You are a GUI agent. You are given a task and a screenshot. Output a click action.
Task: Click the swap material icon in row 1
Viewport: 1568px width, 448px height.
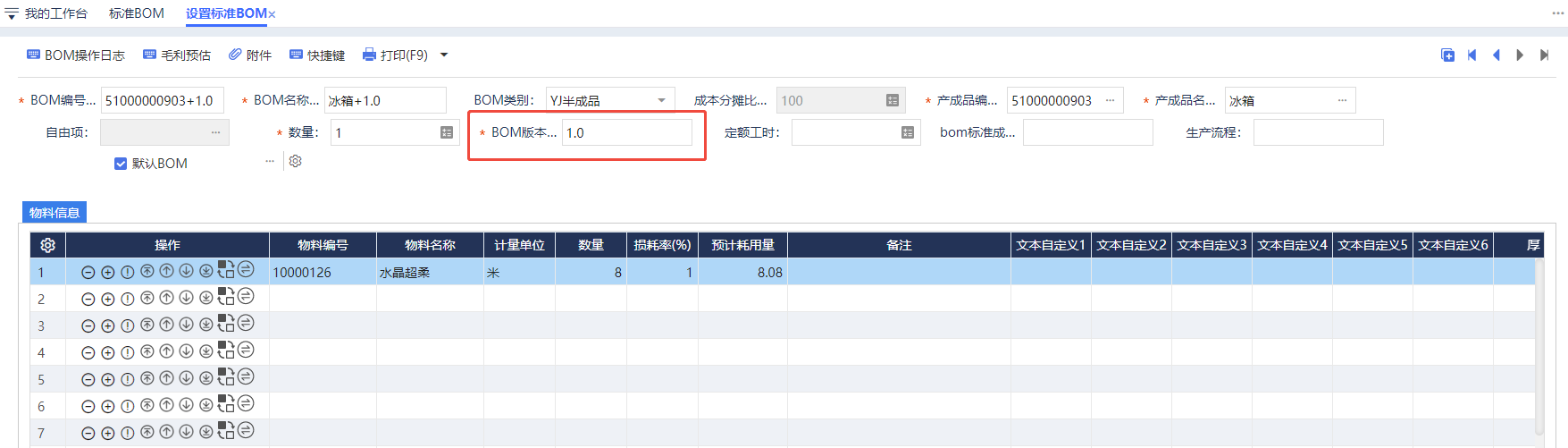click(246, 270)
